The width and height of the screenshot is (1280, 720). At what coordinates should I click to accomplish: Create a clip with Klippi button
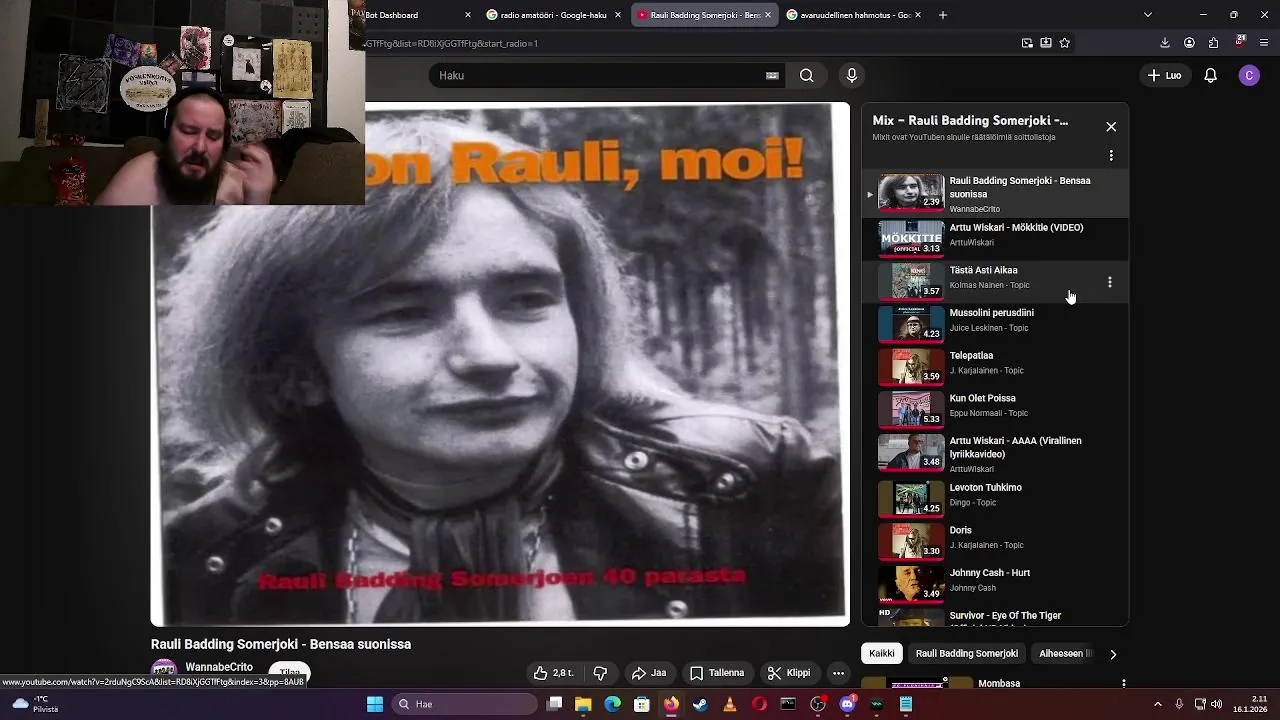point(789,673)
